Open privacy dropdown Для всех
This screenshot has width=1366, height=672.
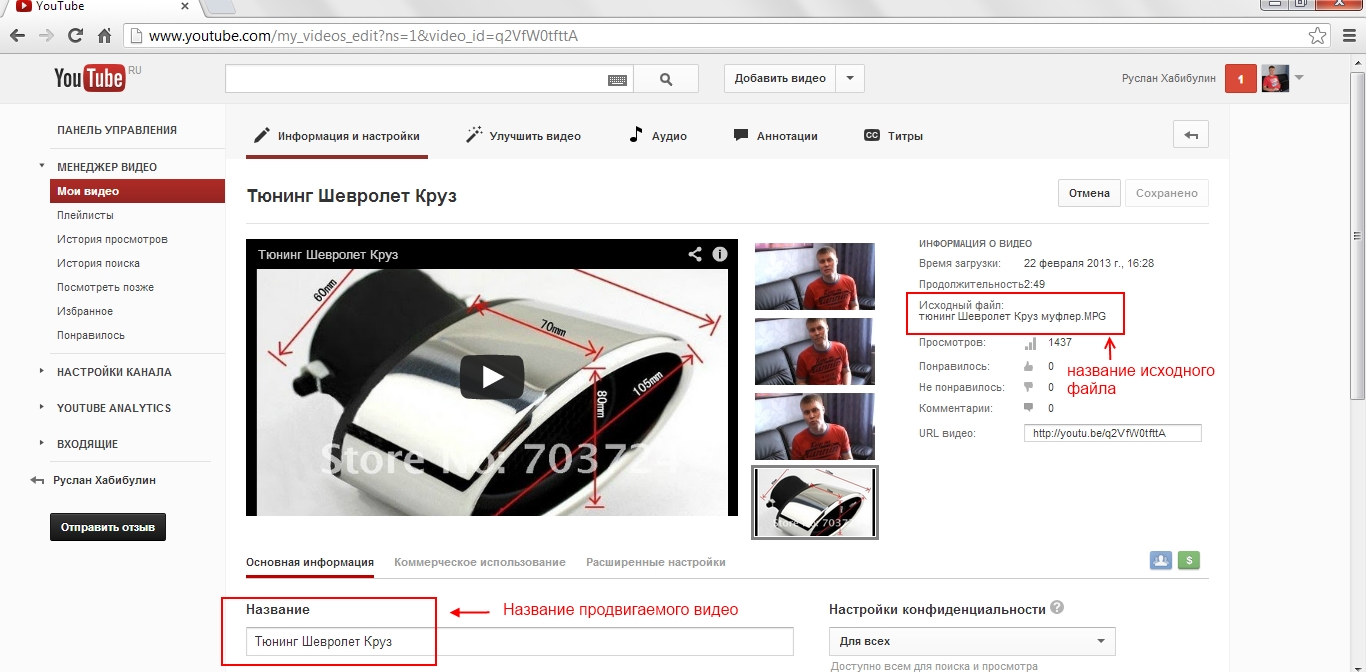(x=972, y=641)
